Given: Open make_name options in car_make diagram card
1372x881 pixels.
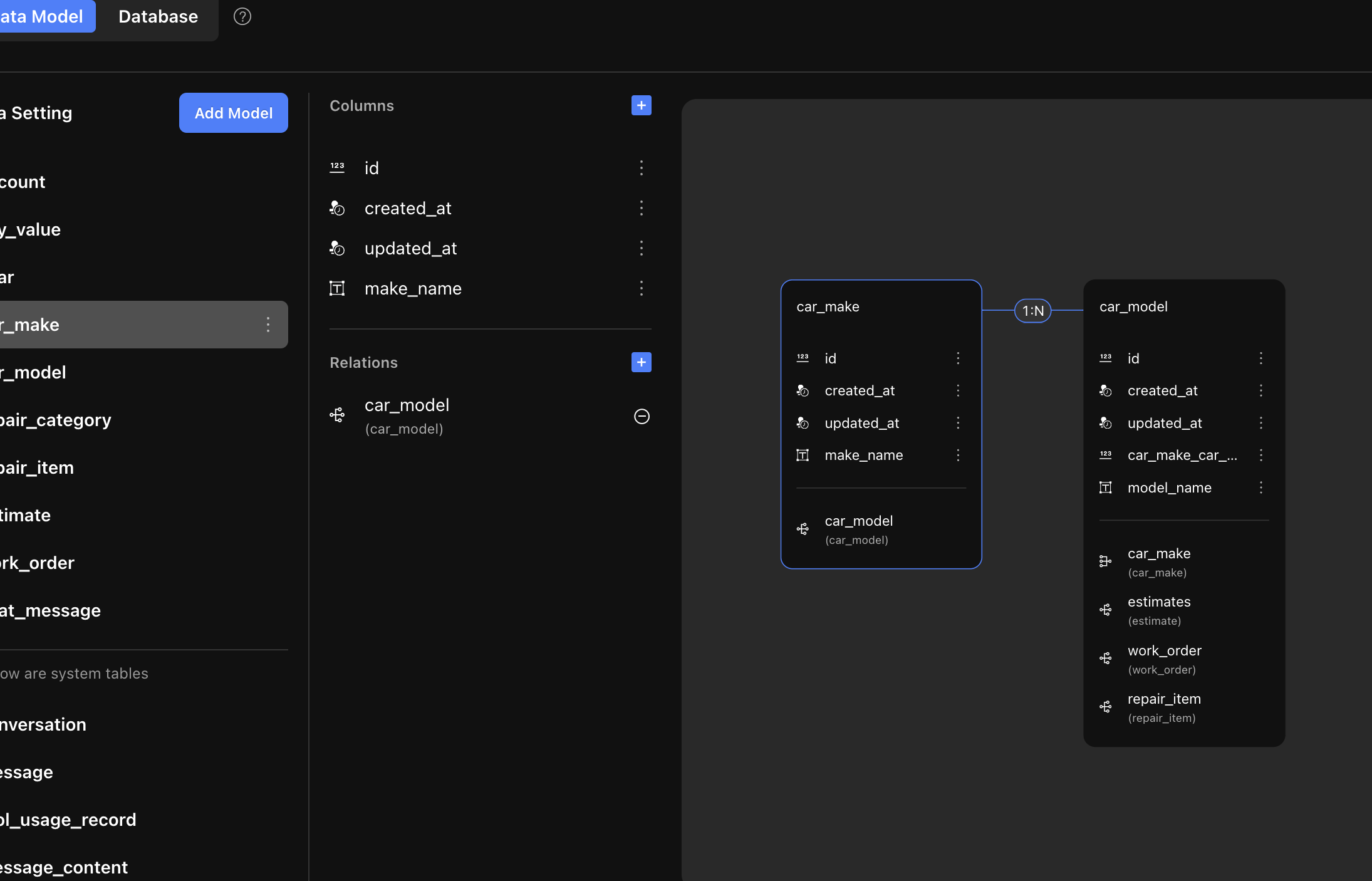Looking at the screenshot, I should [x=958, y=455].
